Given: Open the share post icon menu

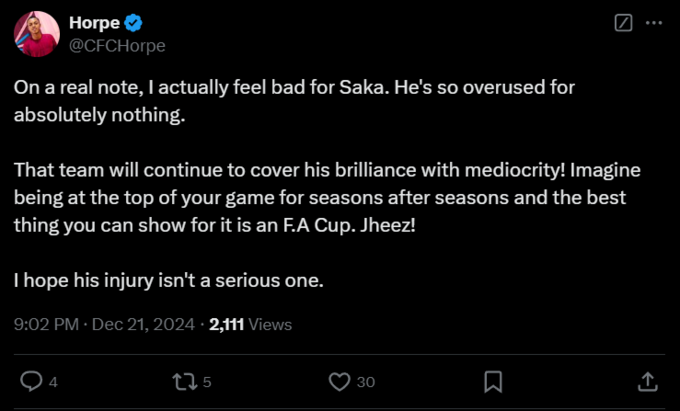Looking at the screenshot, I should [647, 381].
